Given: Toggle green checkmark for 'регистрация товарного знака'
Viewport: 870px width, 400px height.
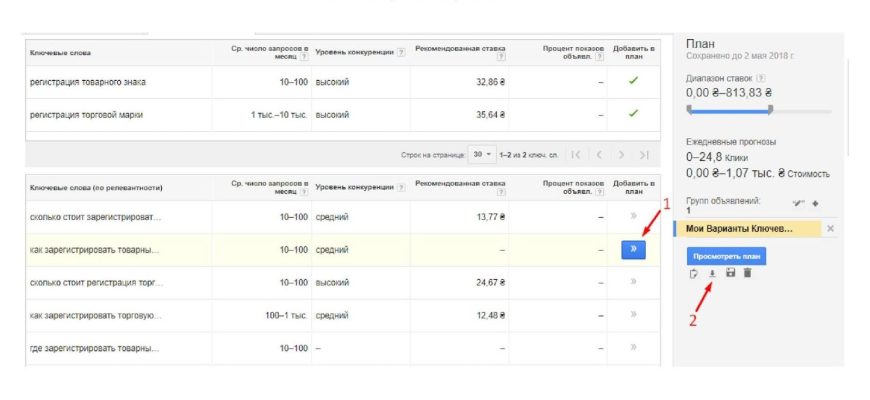Looking at the screenshot, I should (632, 81).
